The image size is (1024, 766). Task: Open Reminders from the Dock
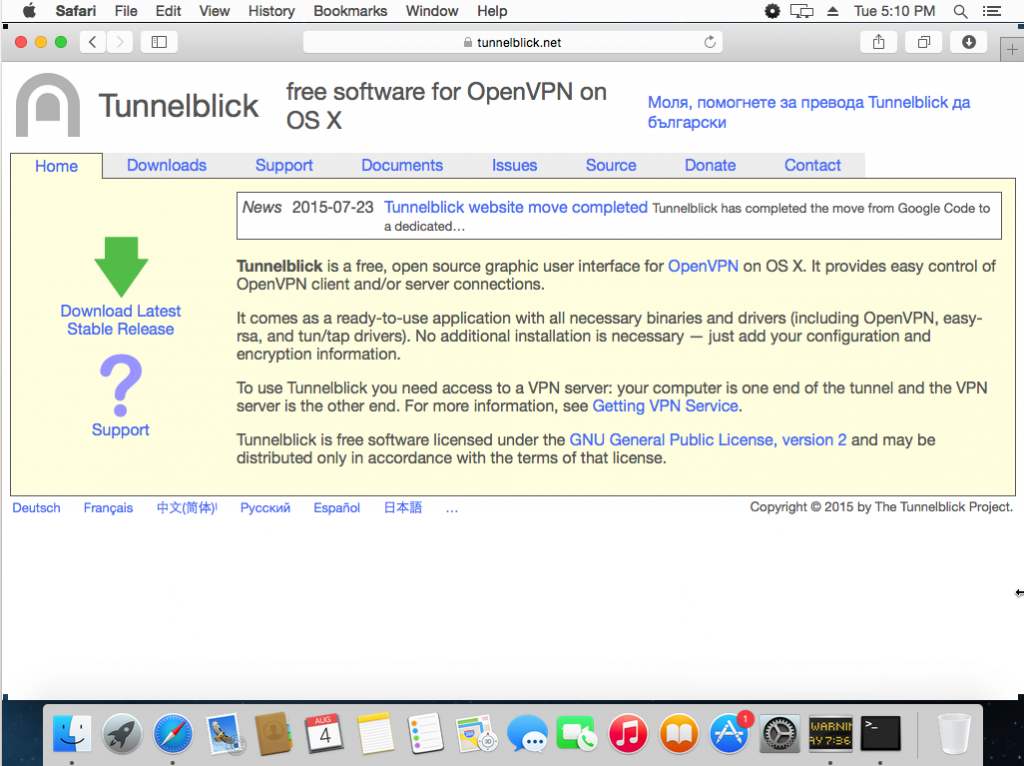tap(426, 733)
